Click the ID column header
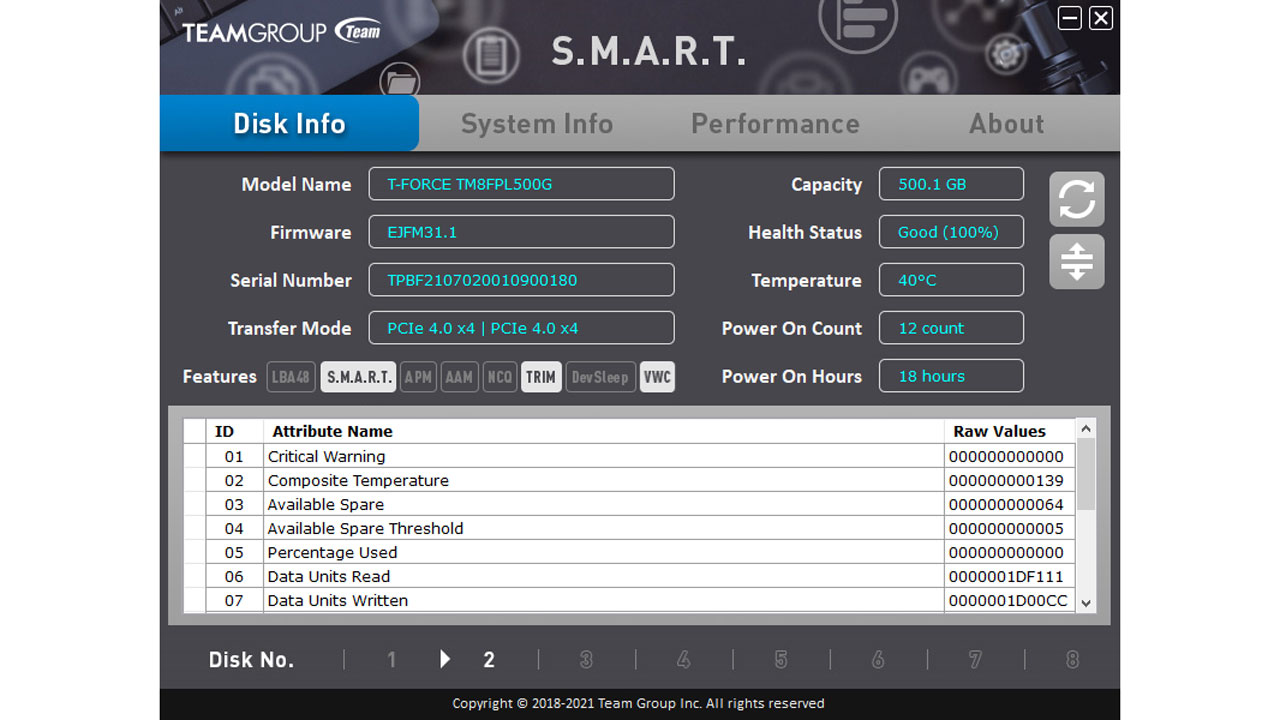 (x=234, y=431)
